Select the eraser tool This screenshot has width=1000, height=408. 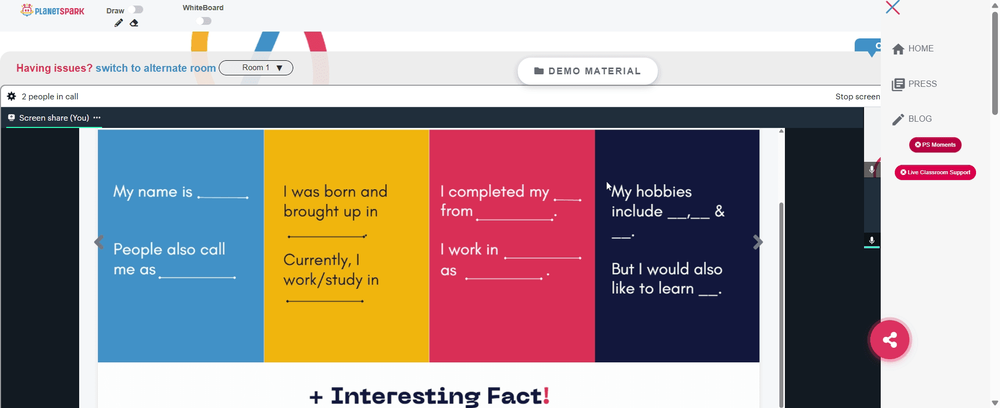coord(134,23)
